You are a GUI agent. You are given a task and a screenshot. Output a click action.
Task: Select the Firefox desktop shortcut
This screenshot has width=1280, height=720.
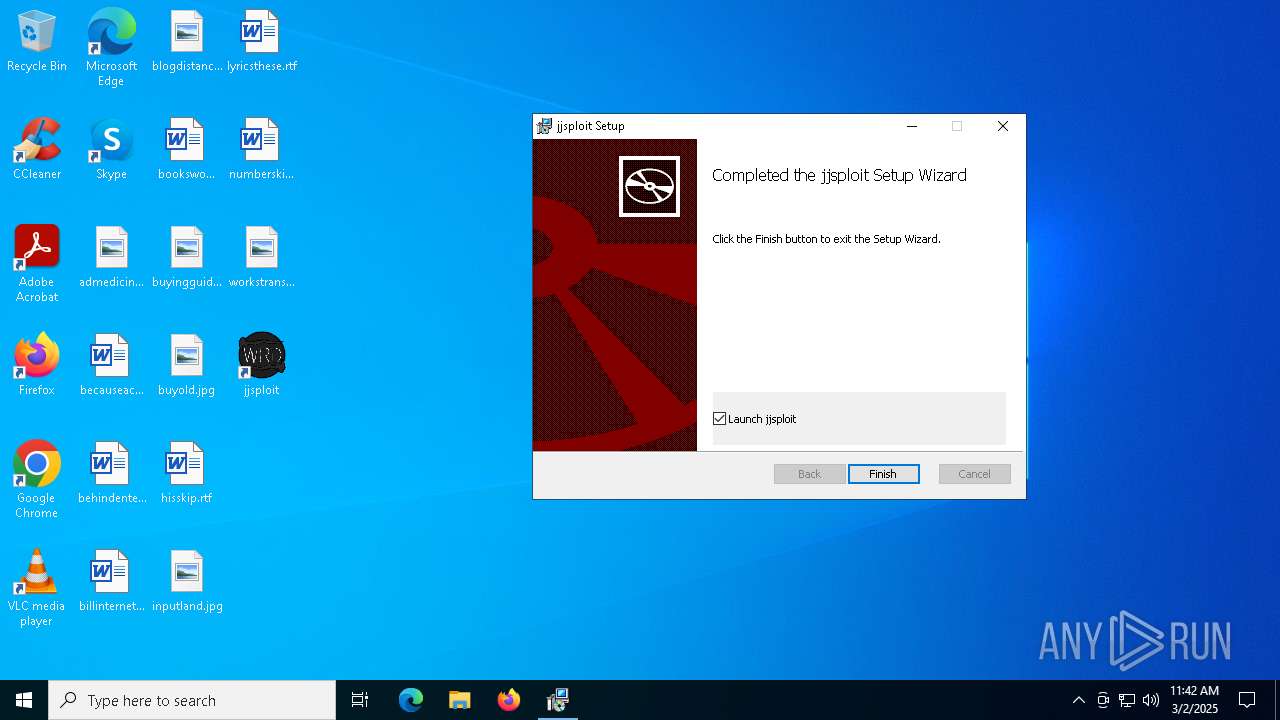37,366
